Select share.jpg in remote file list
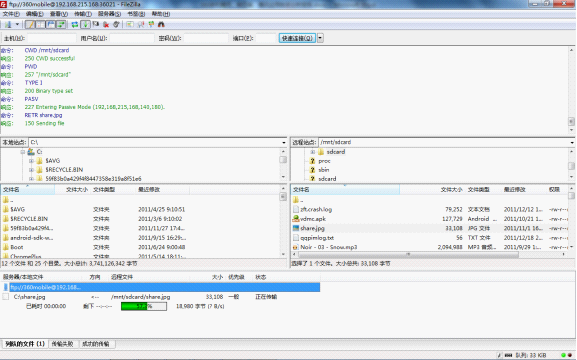 click(312, 228)
